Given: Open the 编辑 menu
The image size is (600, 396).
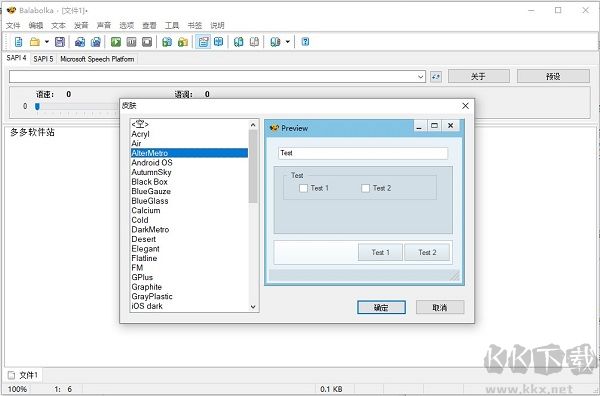Looking at the screenshot, I should point(36,25).
